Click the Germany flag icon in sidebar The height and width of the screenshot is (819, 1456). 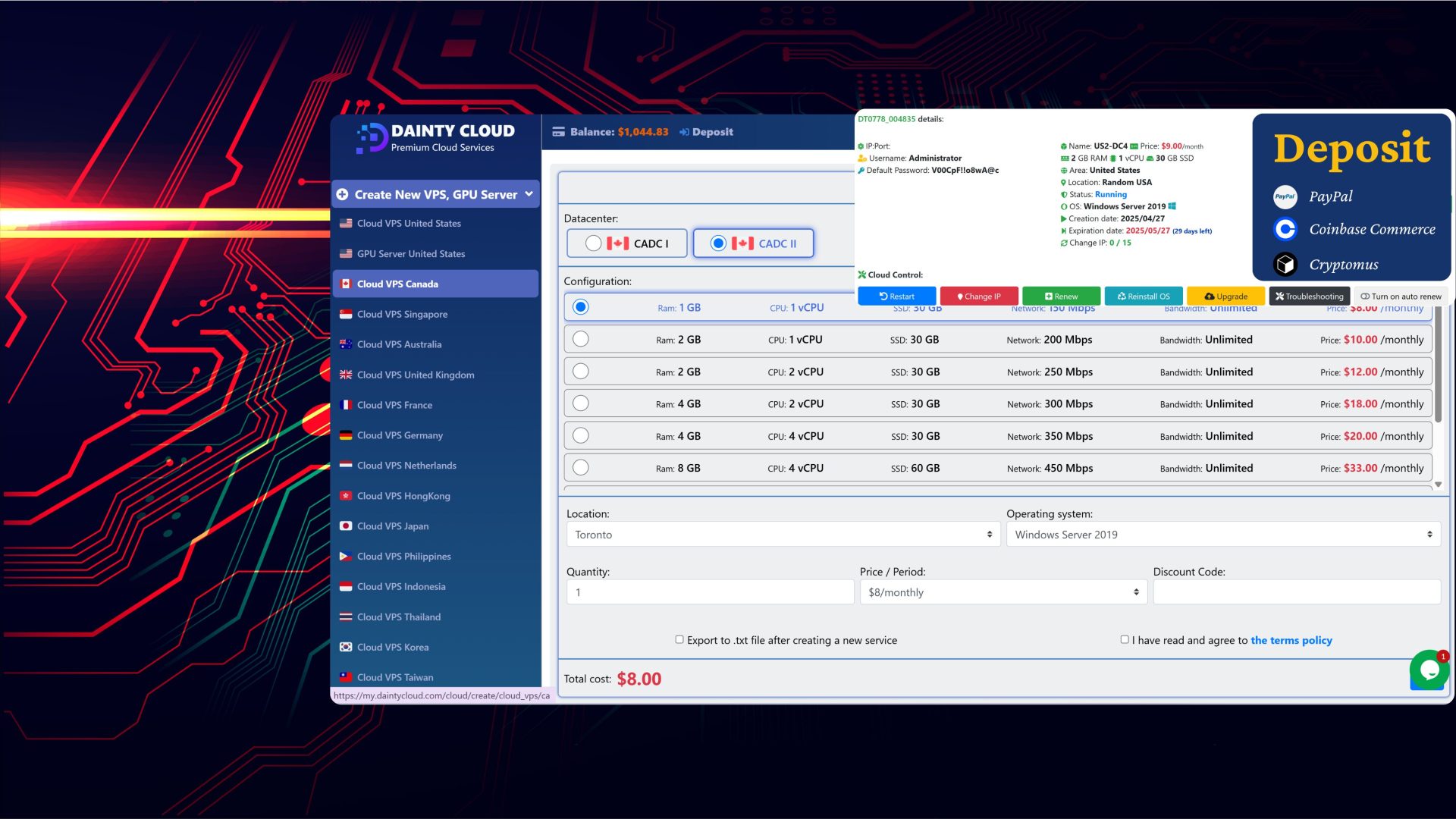pyautogui.click(x=346, y=435)
